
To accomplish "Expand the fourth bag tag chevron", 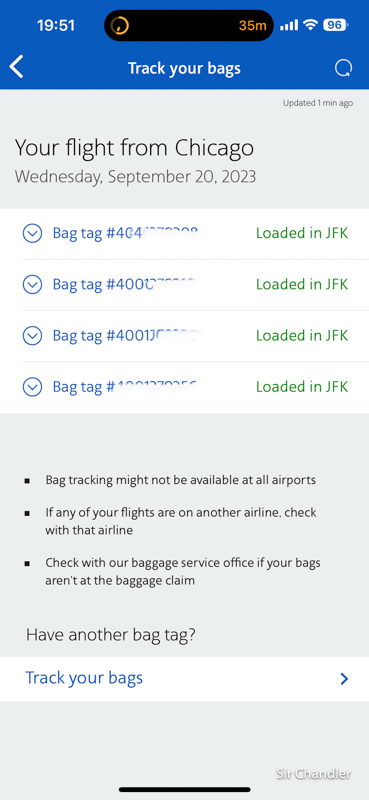I will pyautogui.click(x=33, y=387).
